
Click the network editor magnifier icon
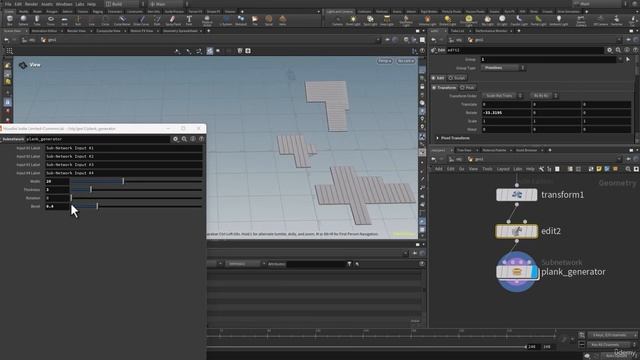click(x=628, y=169)
